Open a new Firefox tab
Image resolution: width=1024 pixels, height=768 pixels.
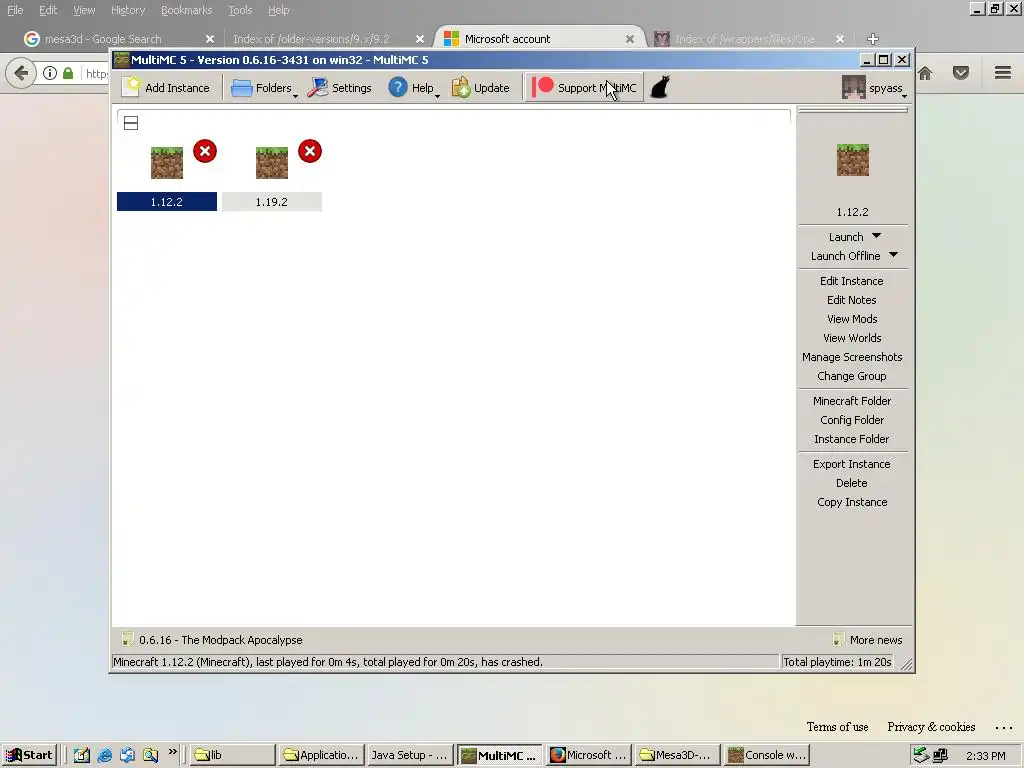pyautogui.click(x=872, y=39)
